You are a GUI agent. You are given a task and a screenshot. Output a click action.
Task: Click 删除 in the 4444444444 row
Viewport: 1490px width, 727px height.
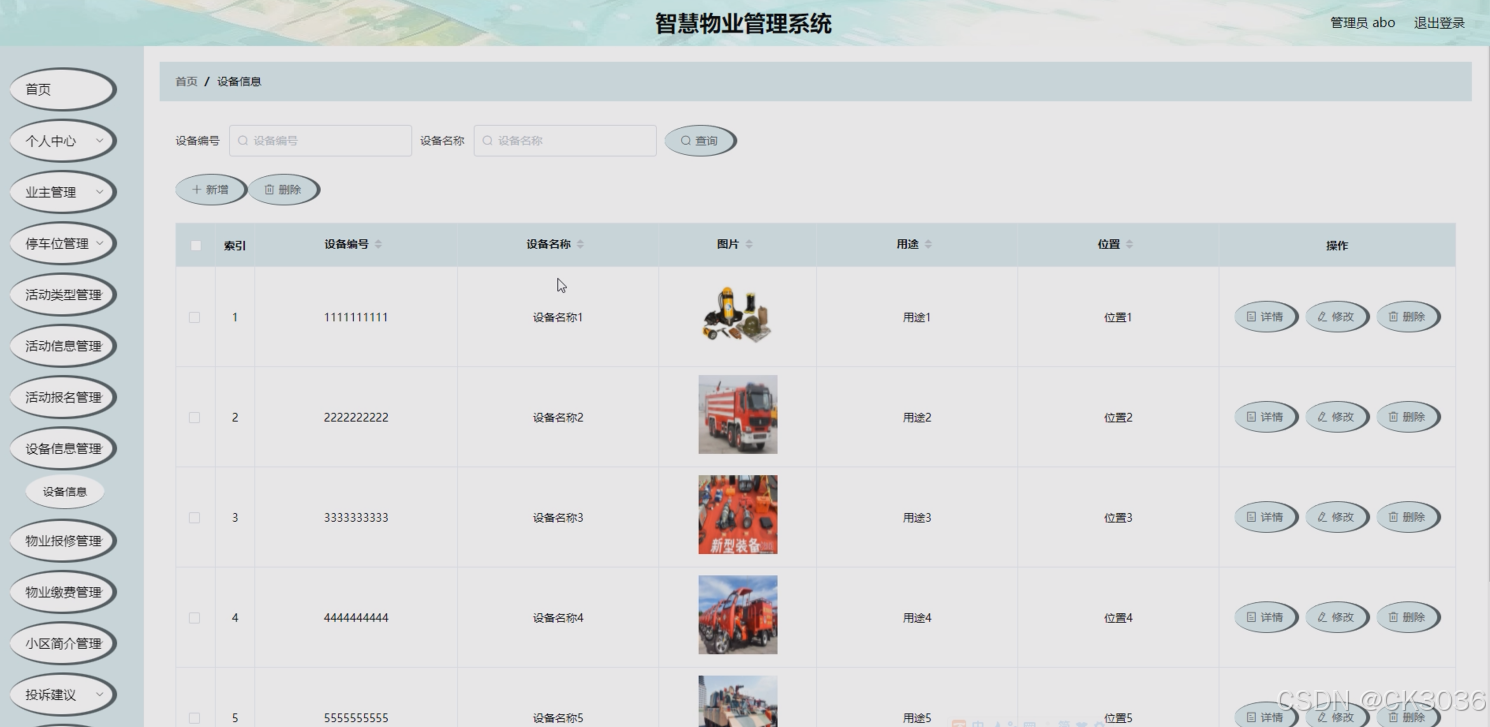click(x=1408, y=617)
